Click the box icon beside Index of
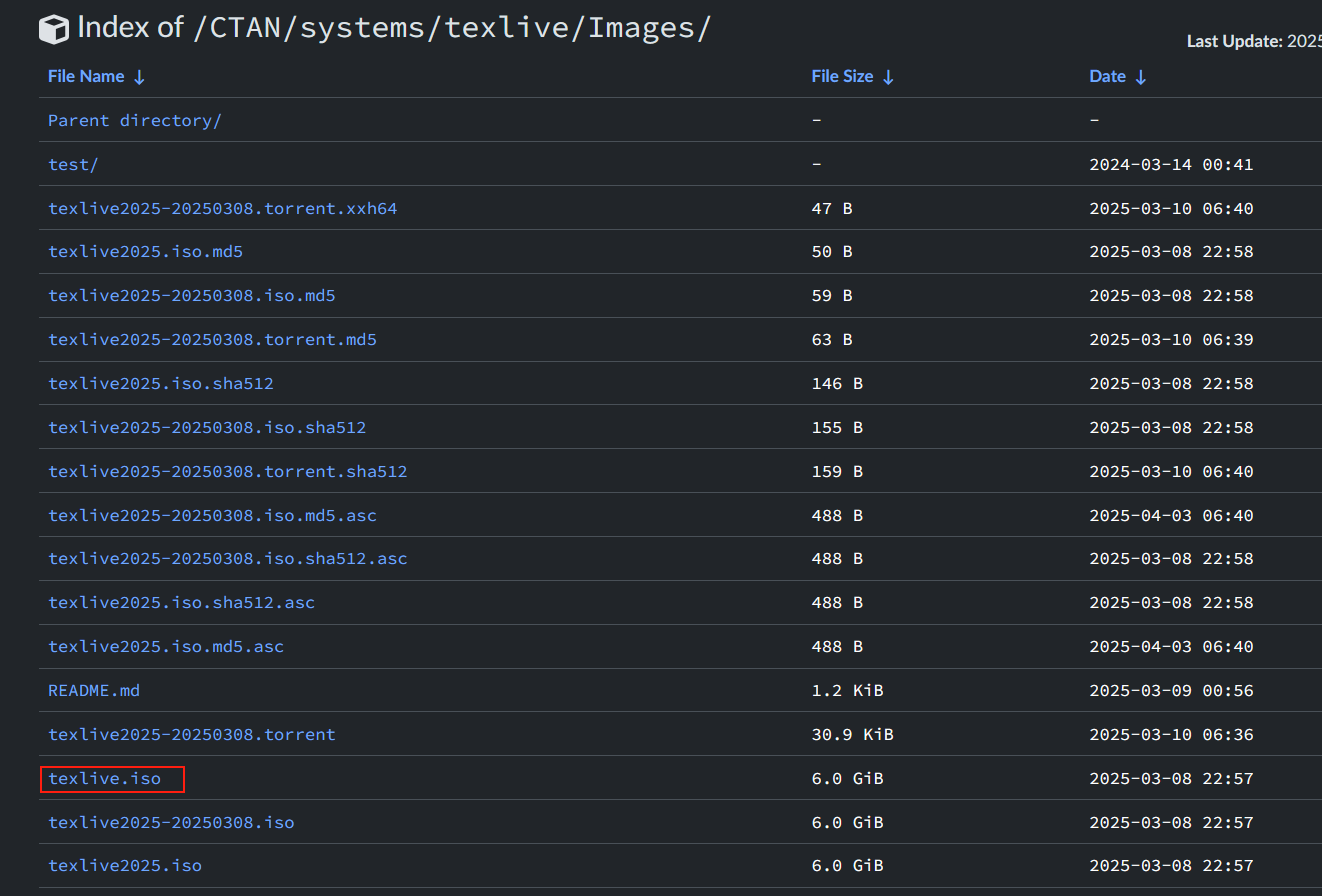This screenshot has width=1322, height=896. 54,29
